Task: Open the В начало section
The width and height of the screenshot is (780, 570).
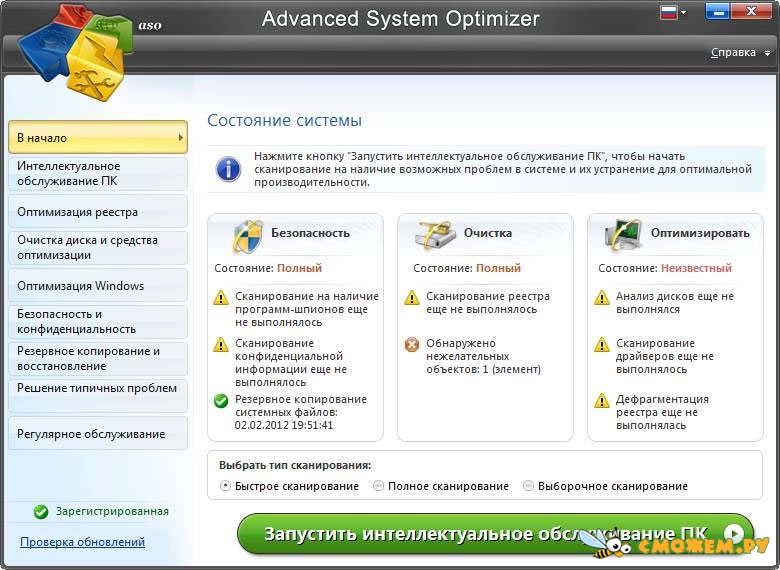Action: pos(98,137)
